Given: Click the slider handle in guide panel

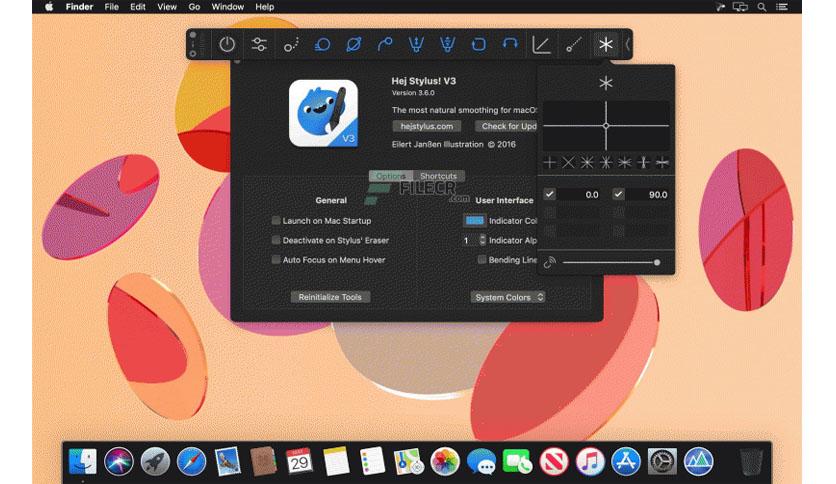Looking at the screenshot, I should tap(657, 262).
